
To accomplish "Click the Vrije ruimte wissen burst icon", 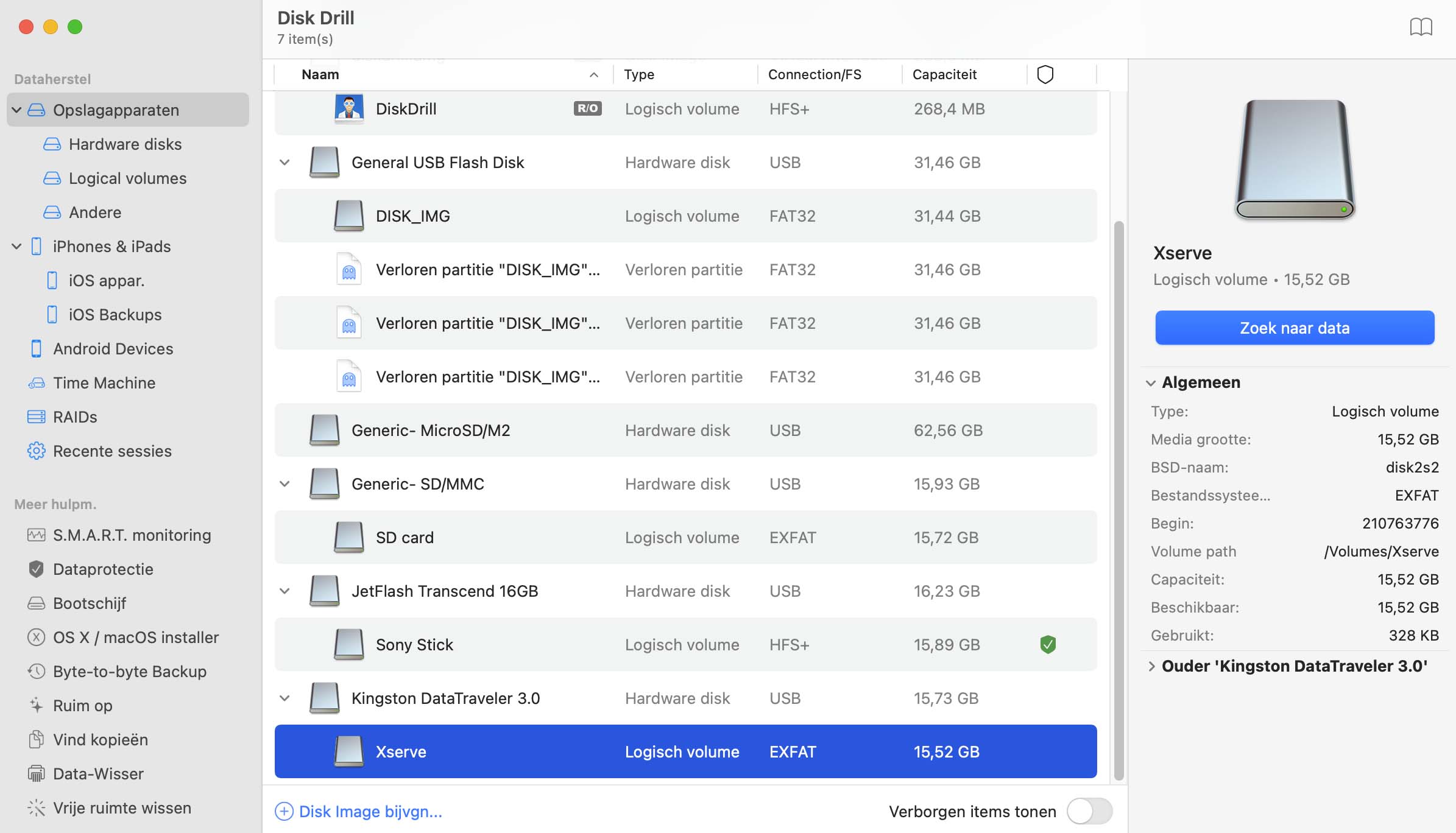I will [37, 808].
